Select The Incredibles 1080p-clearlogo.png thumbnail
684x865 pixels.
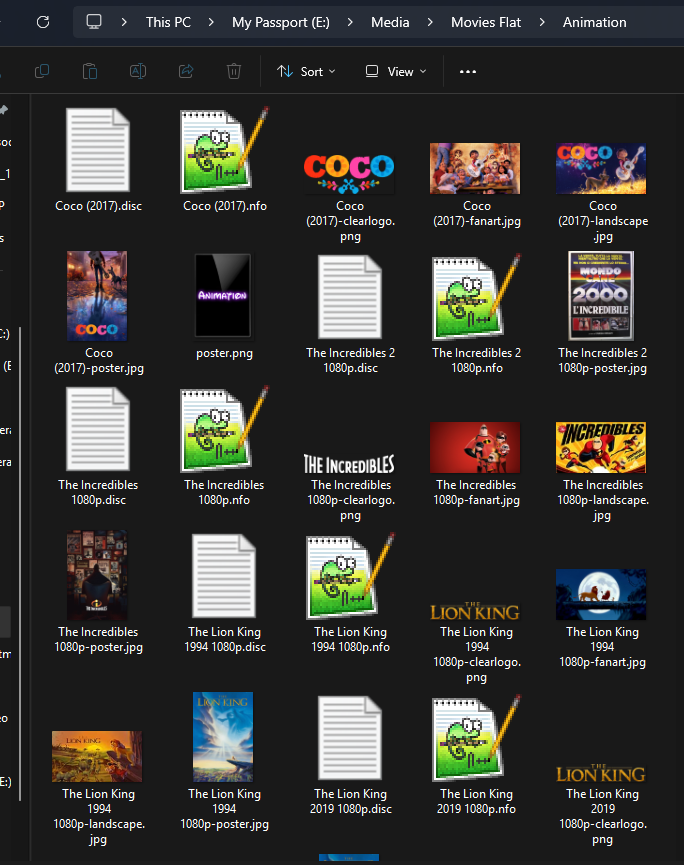point(349,464)
